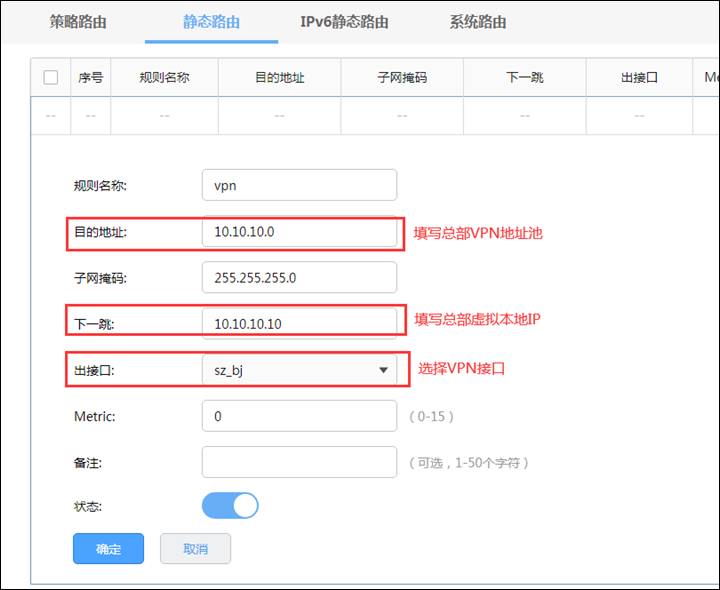720x590 pixels.
Task: Click the 子网掩码 field with 255.255.255.0
Action: click(299, 277)
